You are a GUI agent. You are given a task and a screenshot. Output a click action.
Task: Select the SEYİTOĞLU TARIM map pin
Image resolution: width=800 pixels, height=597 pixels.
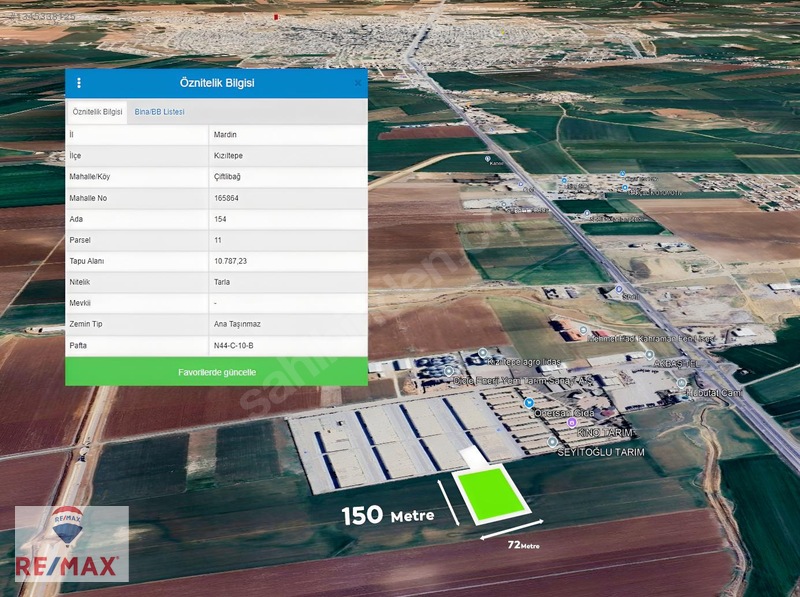pyautogui.click(x=552, y=442)
